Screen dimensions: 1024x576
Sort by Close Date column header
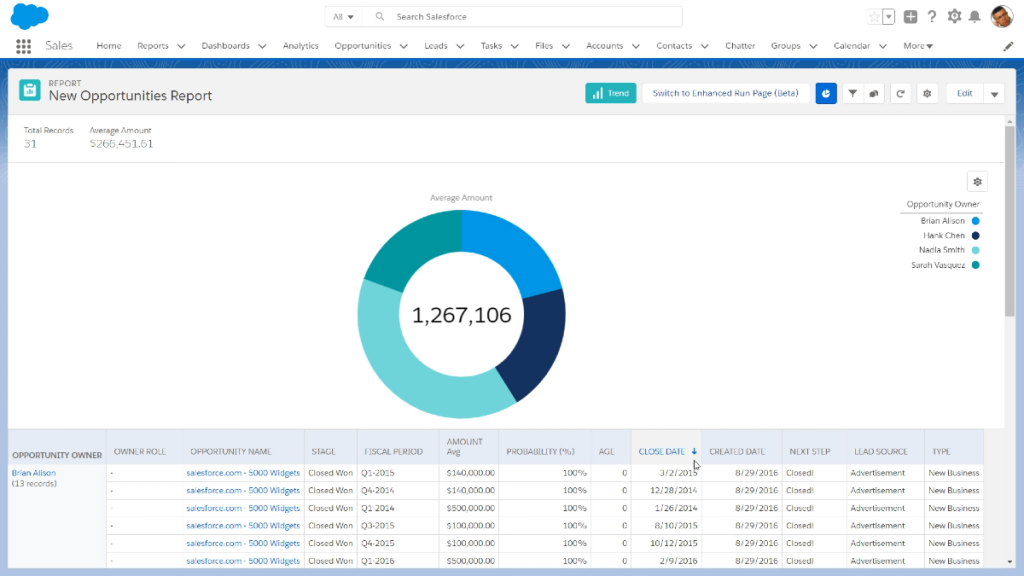click(662, 451)
